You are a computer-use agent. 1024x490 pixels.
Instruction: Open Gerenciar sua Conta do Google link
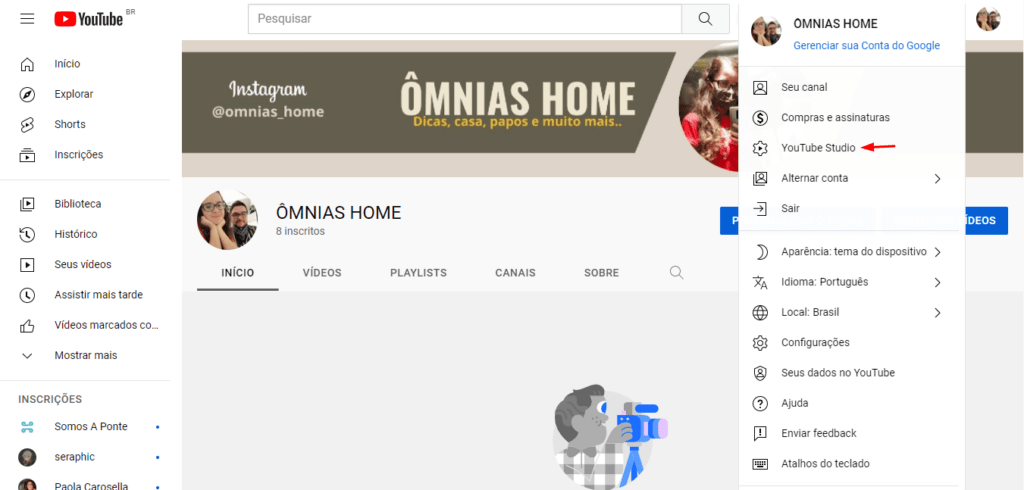[x=867, y=46]
